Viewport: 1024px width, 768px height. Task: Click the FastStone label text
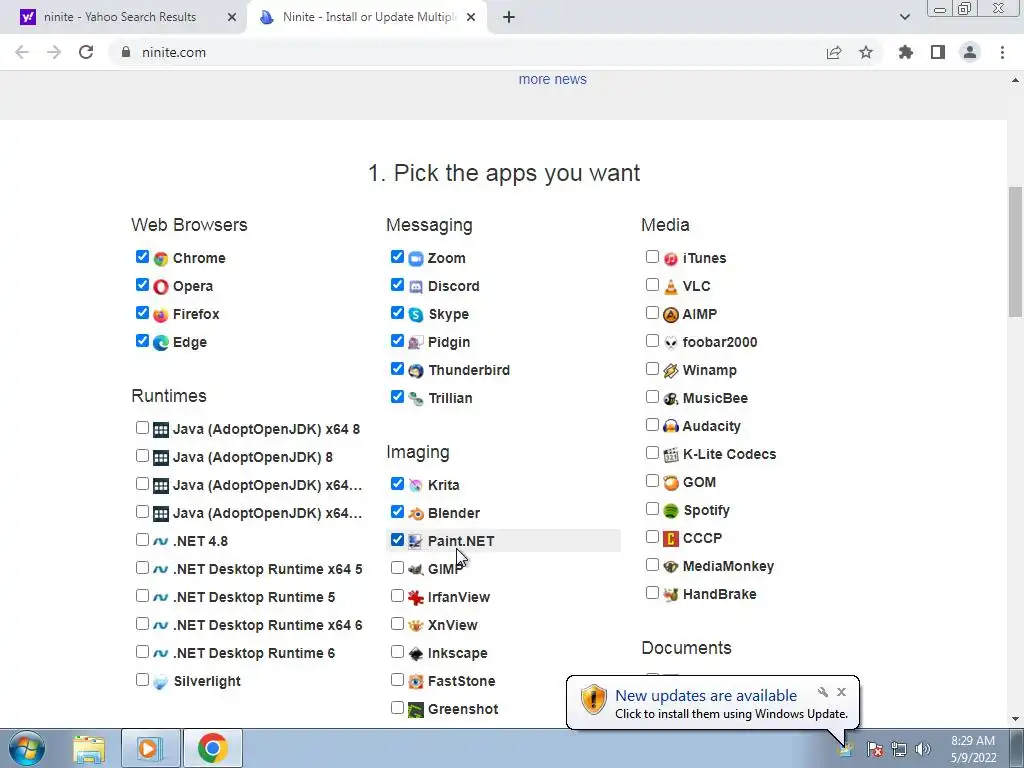tap(462, 682)
